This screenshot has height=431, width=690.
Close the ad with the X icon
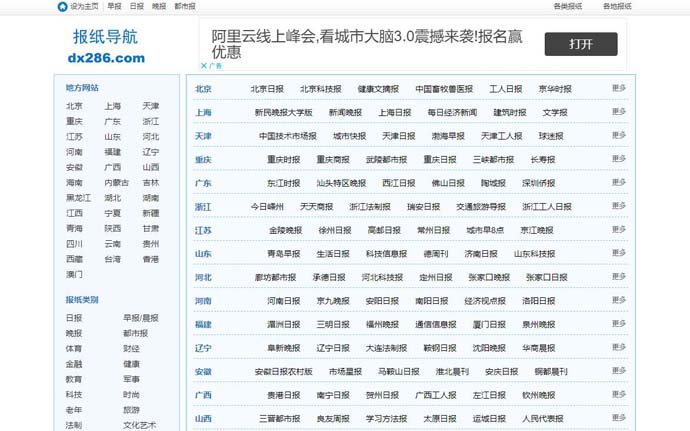click(x=204, y=66)
